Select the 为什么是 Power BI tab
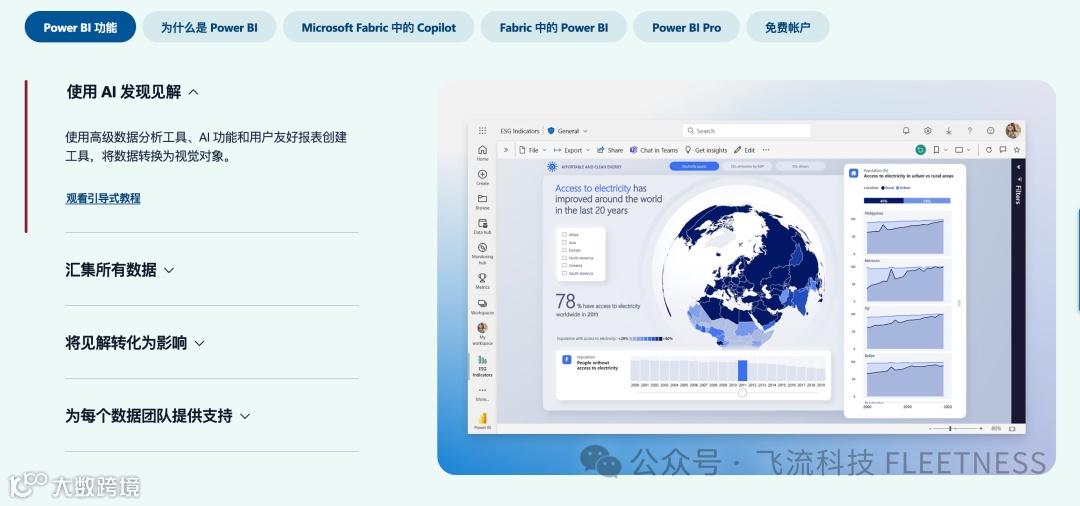The width and height of the screenshot is (1080, 506). pyautogui.click(x=209, y=28)
